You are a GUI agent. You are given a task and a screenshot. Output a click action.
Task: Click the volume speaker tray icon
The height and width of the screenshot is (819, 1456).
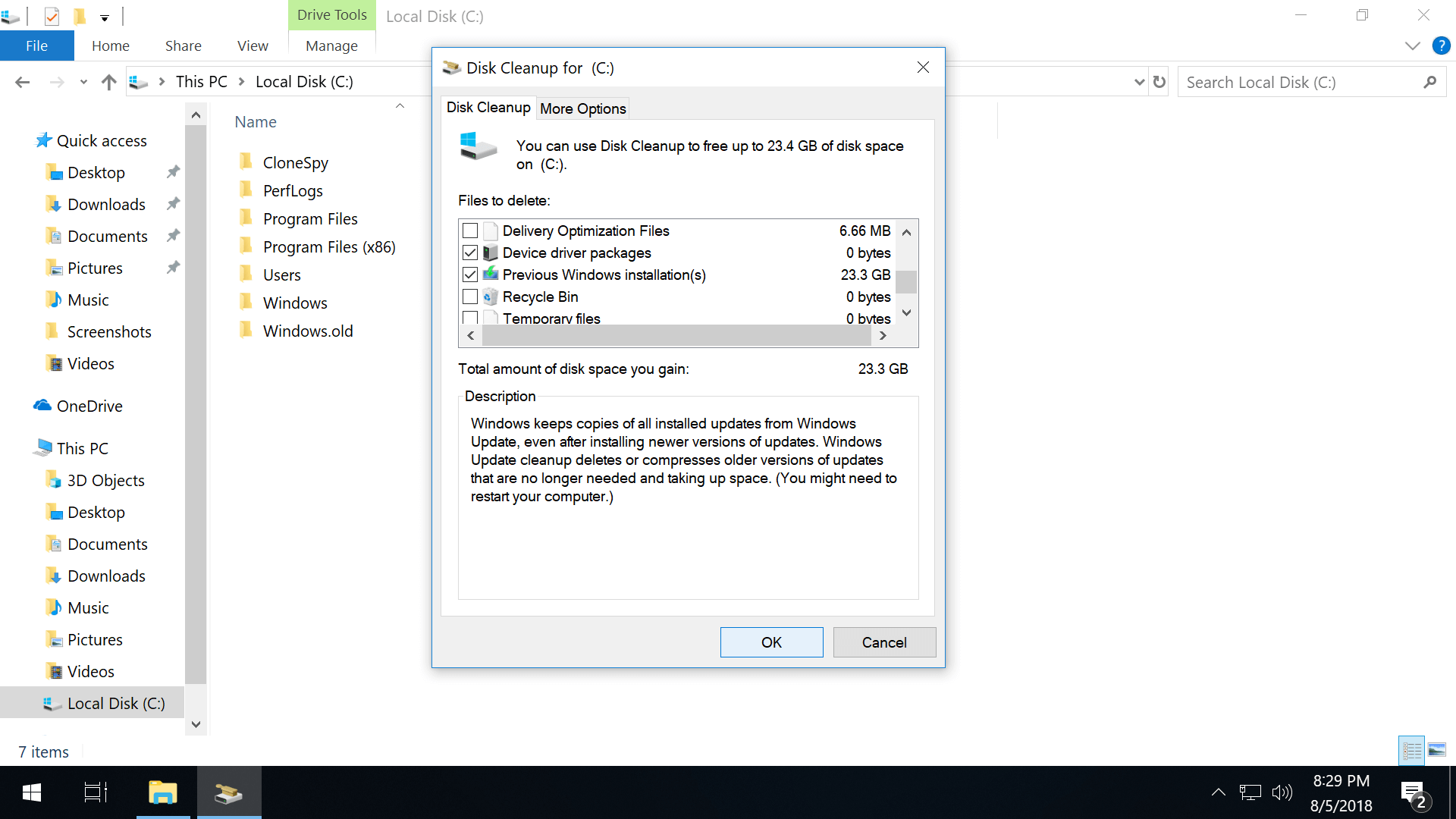coord(1282,793)
